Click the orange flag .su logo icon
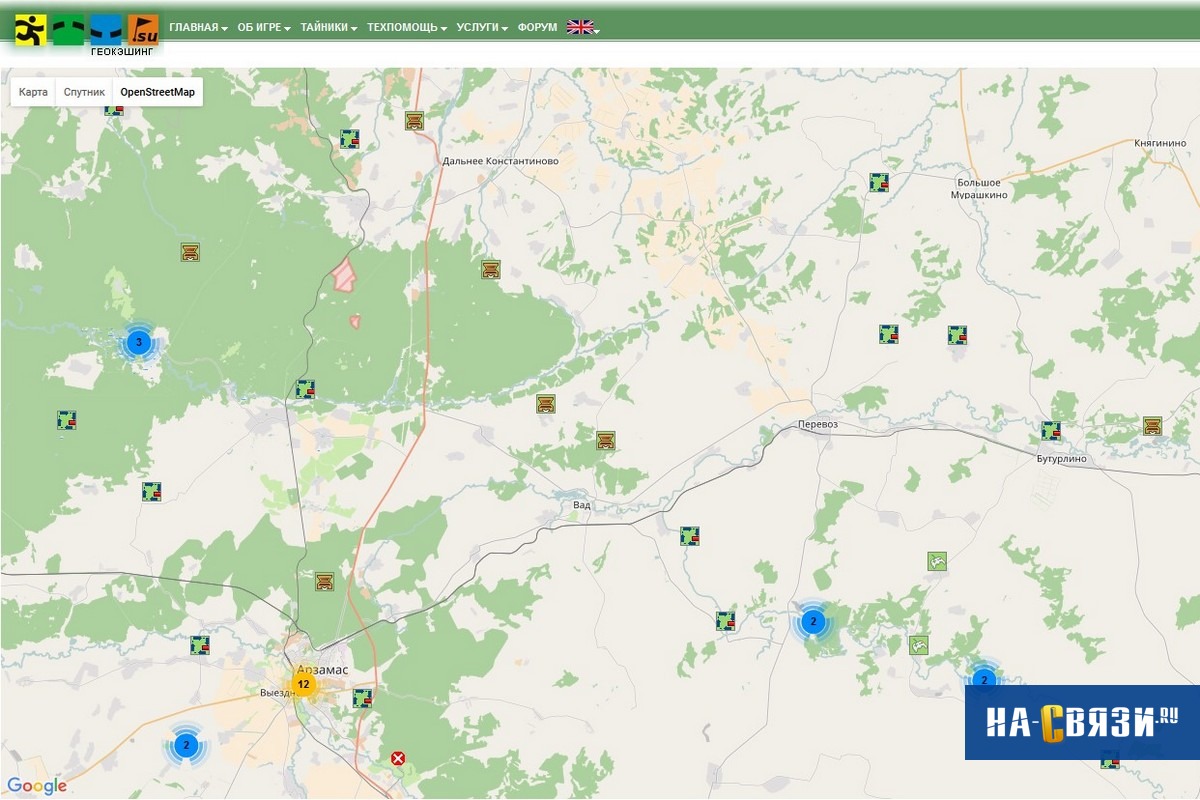This screenshot has height=800, width=1200. click(142, 30)
